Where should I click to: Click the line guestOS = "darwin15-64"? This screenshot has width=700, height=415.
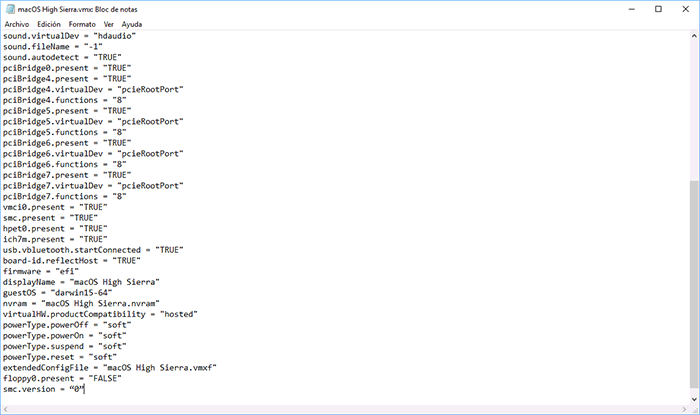coord(58,293)
